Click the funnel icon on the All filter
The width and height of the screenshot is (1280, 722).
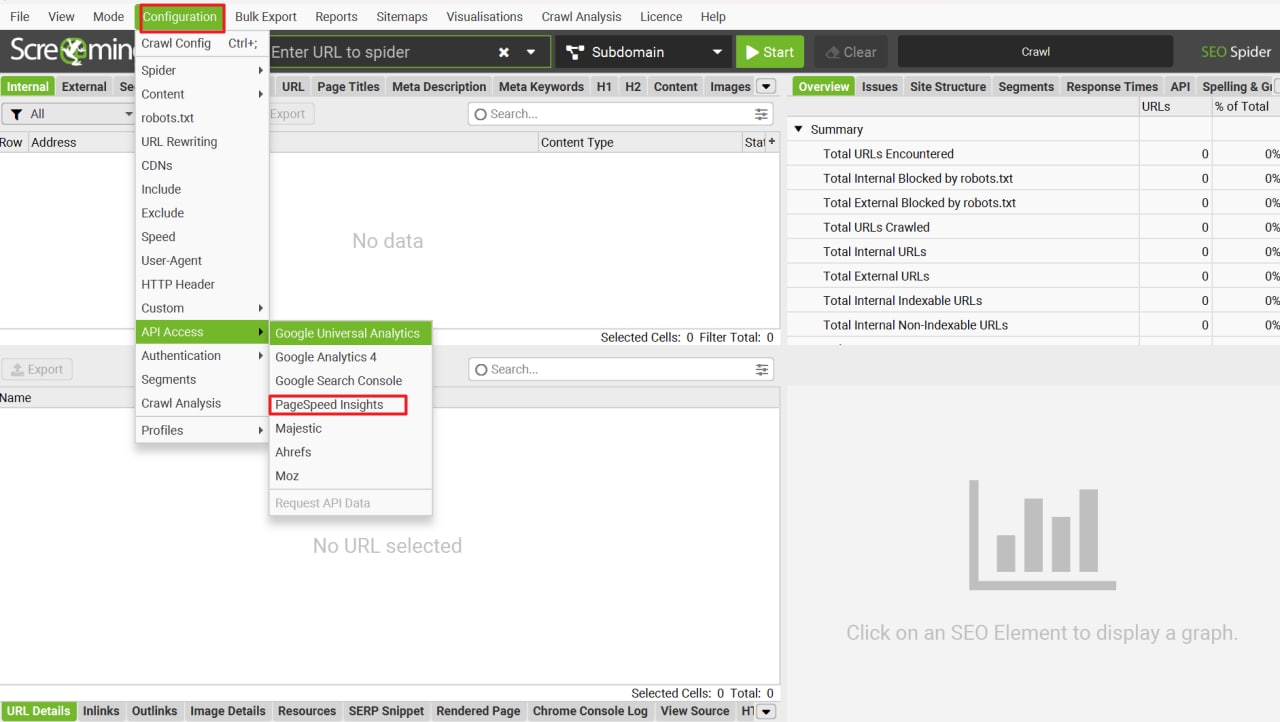pyautogui.click(x=17, y=114)
